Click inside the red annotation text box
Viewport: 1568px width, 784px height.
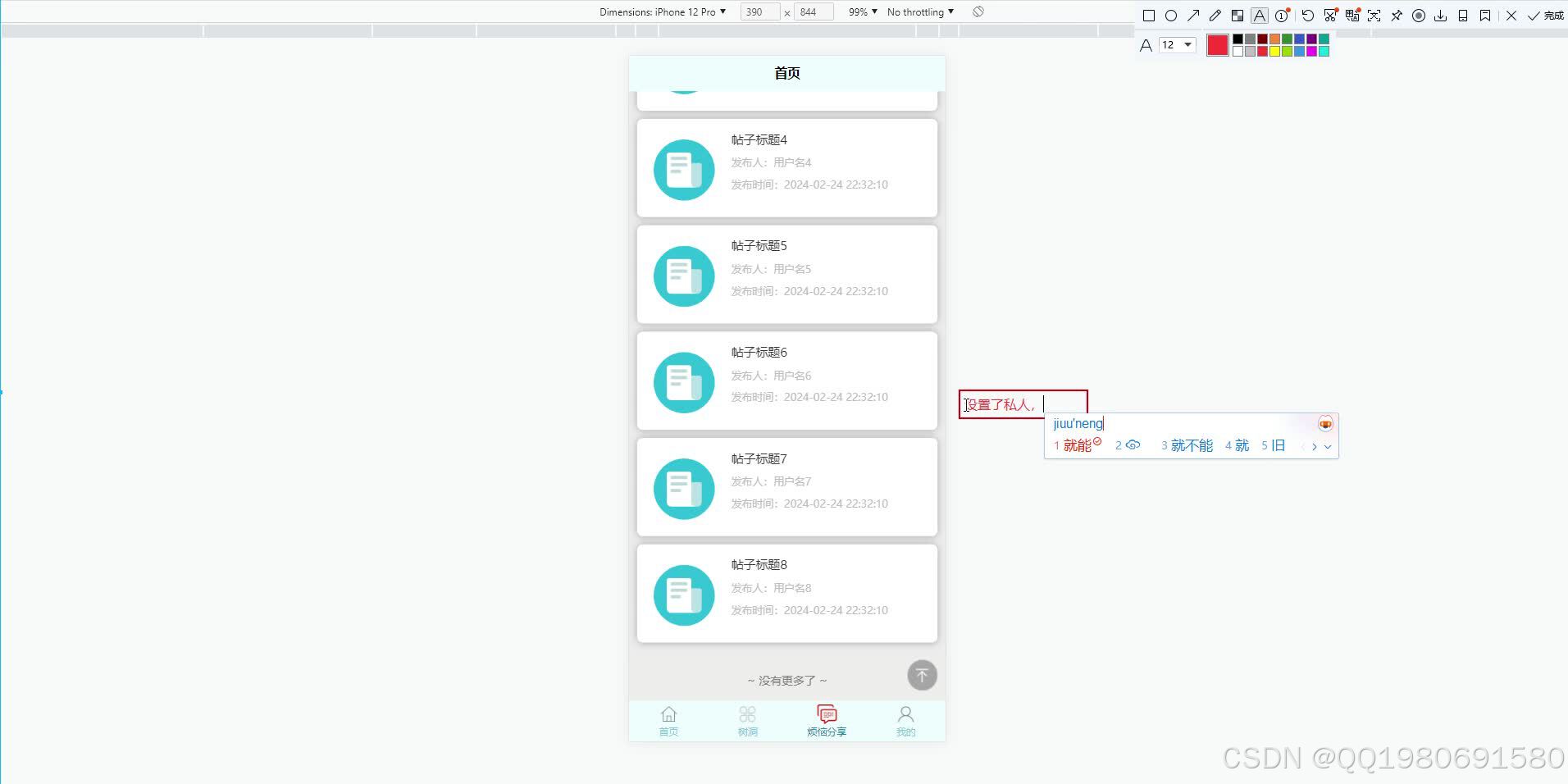click(1023, 404)
